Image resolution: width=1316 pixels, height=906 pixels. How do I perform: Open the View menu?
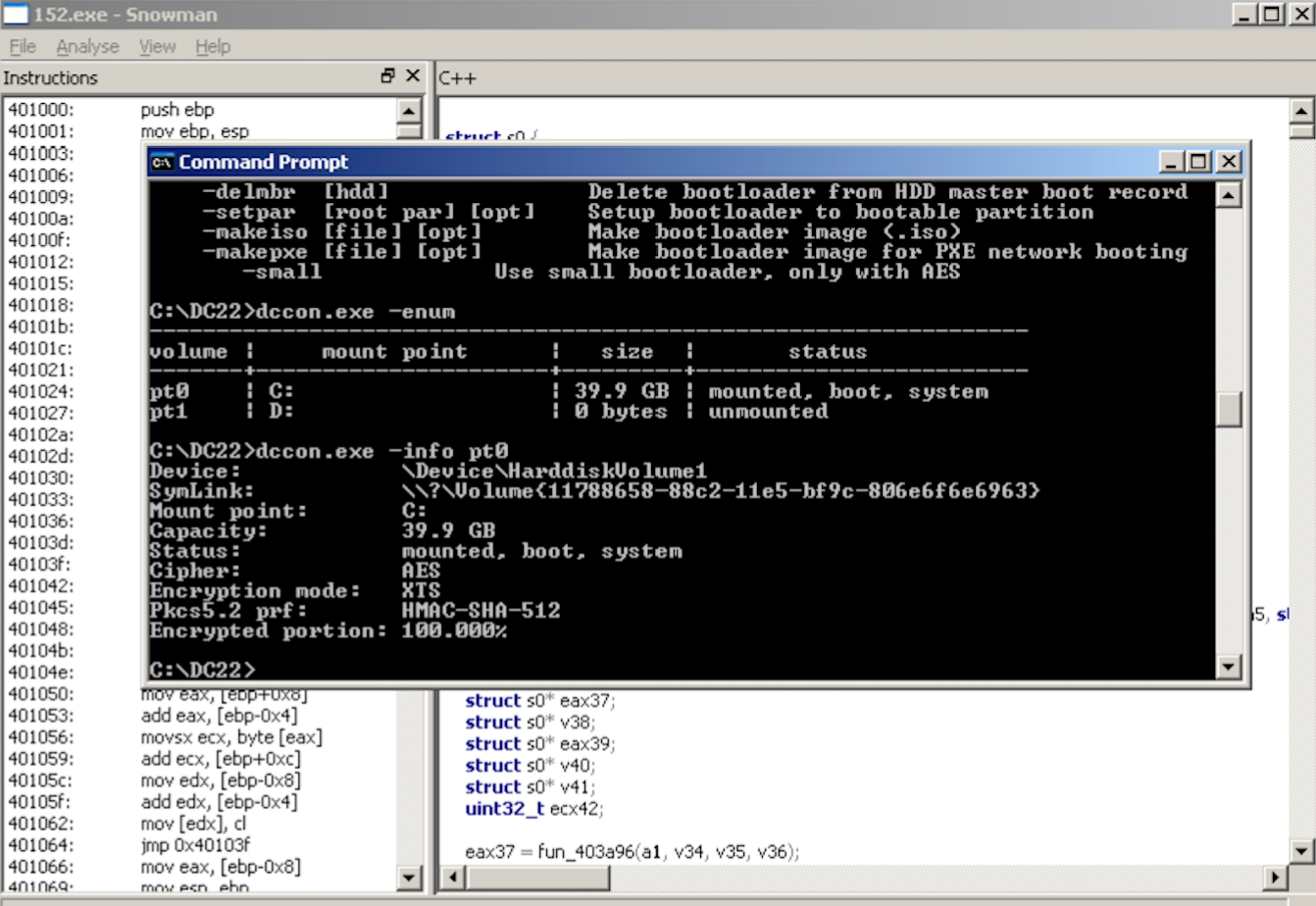pos(157,46)
